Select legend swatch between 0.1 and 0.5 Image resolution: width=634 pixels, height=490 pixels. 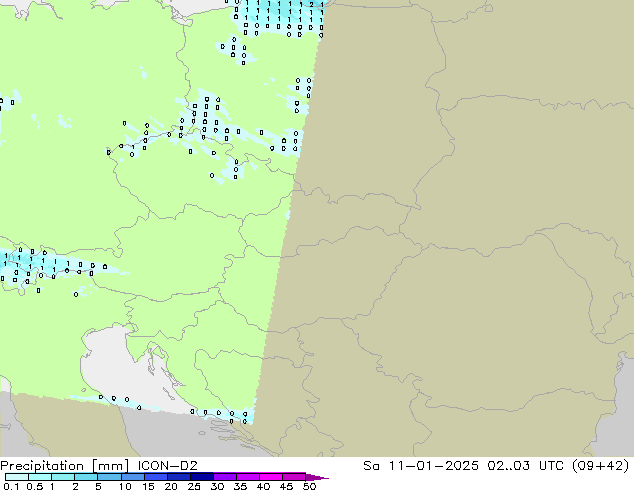pos(17,477)
